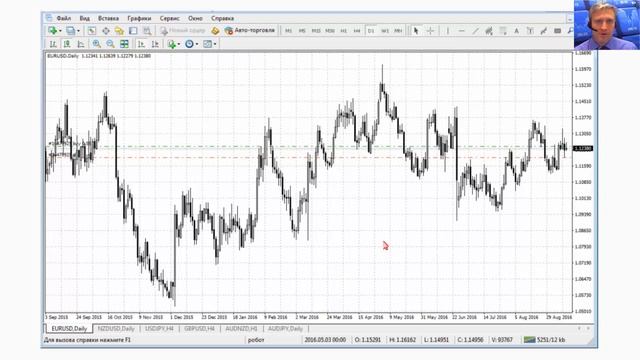Select the trendline drawing tool
The width and height of the screenshot is (640, 360).
[x=475, y=31]
